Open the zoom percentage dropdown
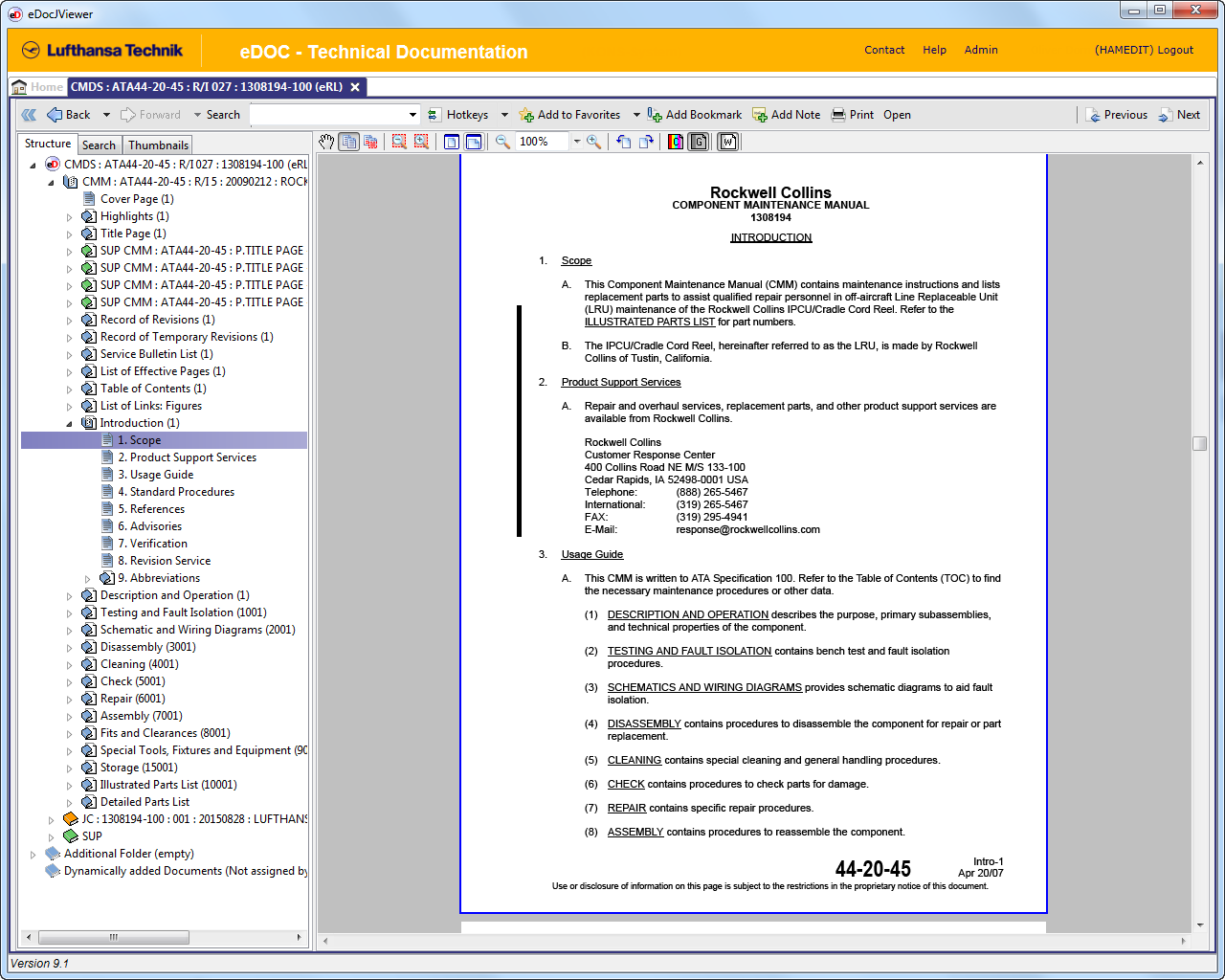The image size is (1225, 980). (x=577, y=142)
